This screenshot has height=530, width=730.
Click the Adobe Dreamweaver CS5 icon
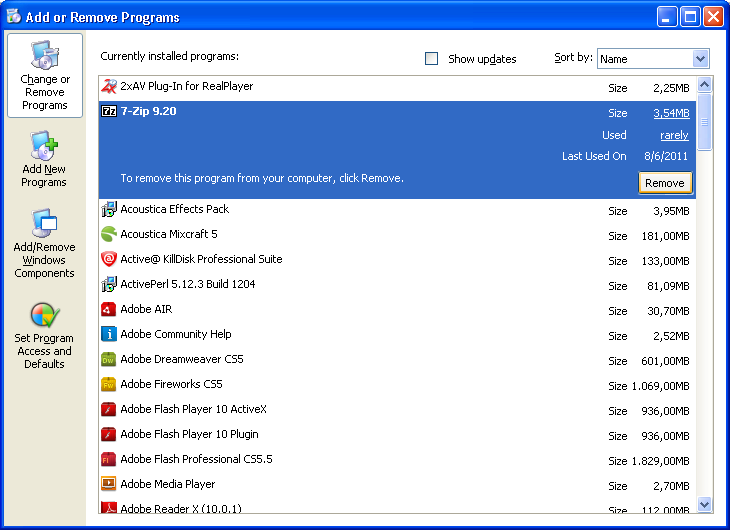coord(109,359)
